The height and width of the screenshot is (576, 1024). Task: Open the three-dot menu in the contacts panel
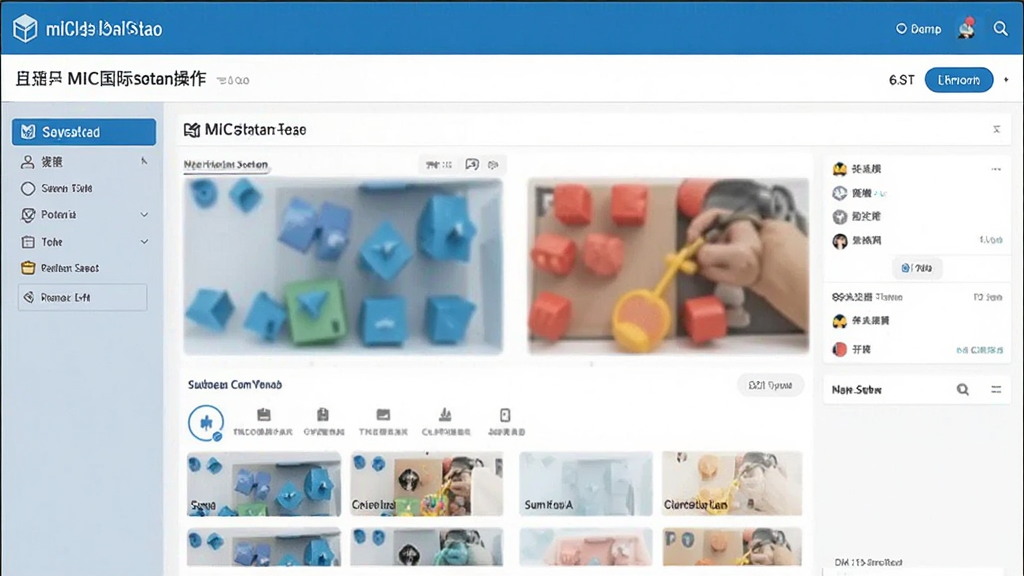point(996,169)
